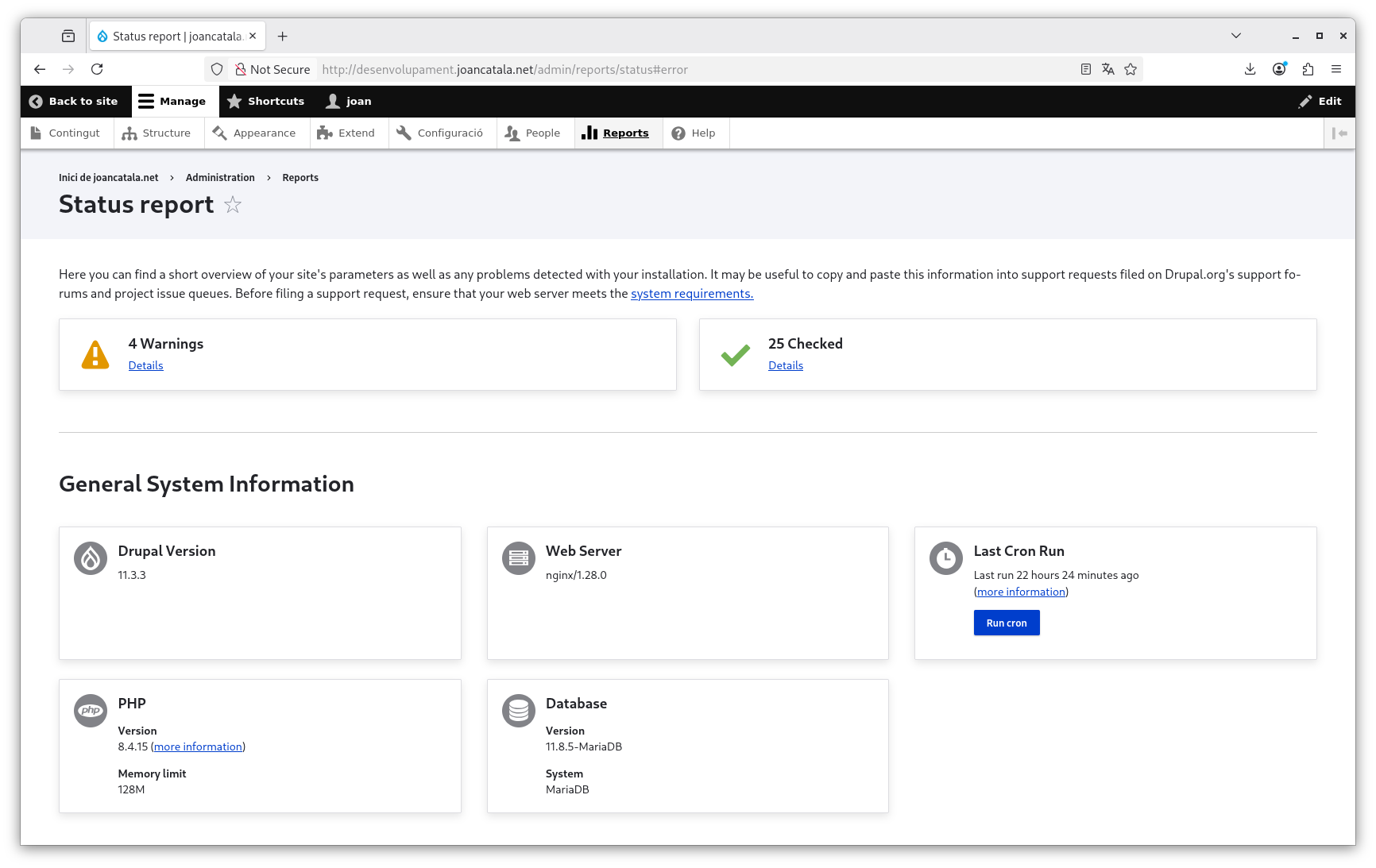The width and height of the screenshot is (1376, 868).
Task: Click the Help question mark icon
Action: pos(678,133)
